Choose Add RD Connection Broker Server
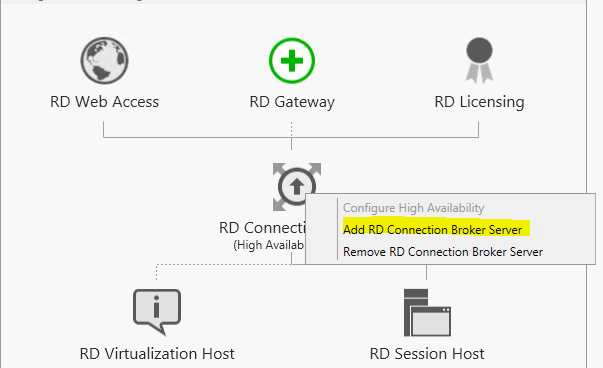 (x=433, y=230)
